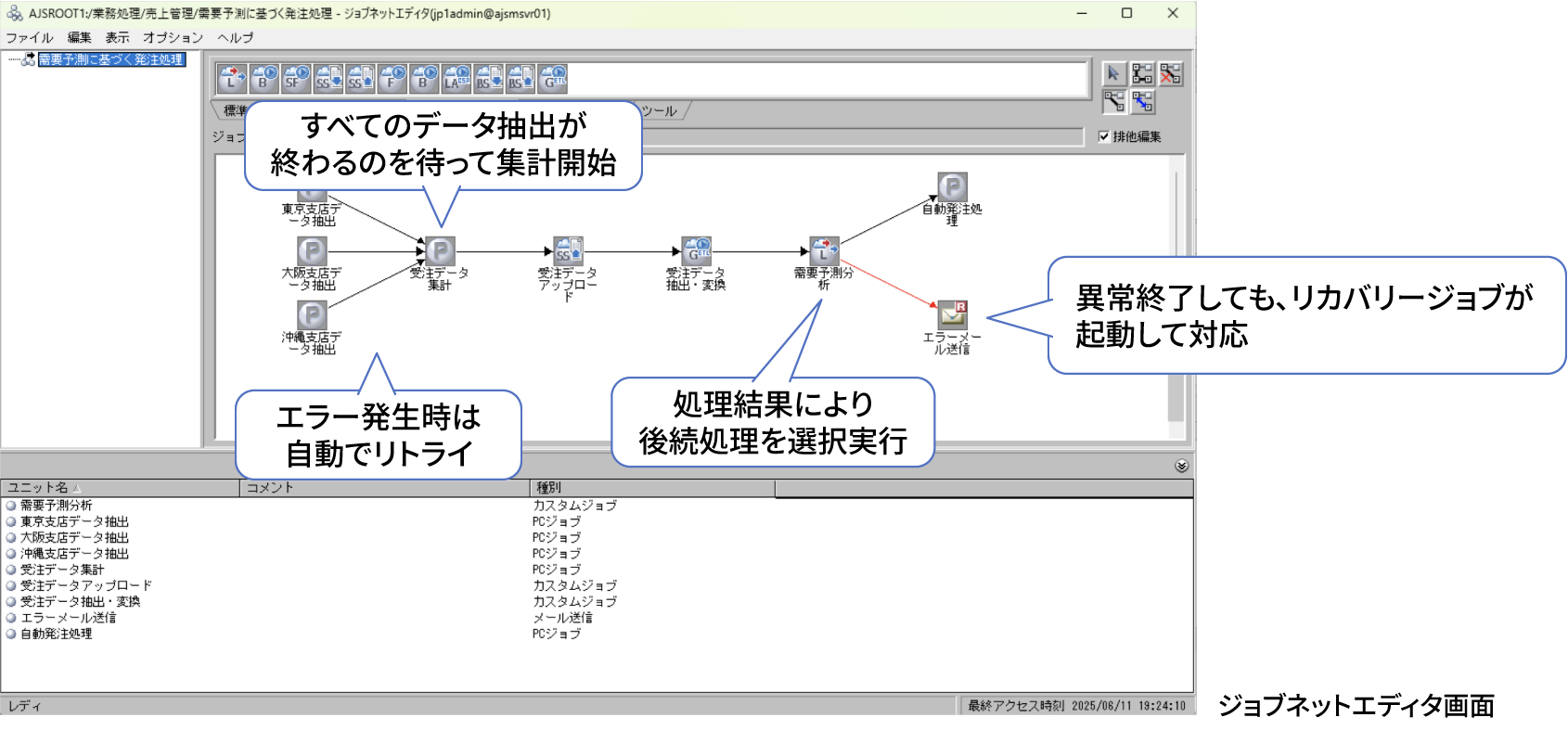Click the vertical scrollbar of the map area

1176,297
